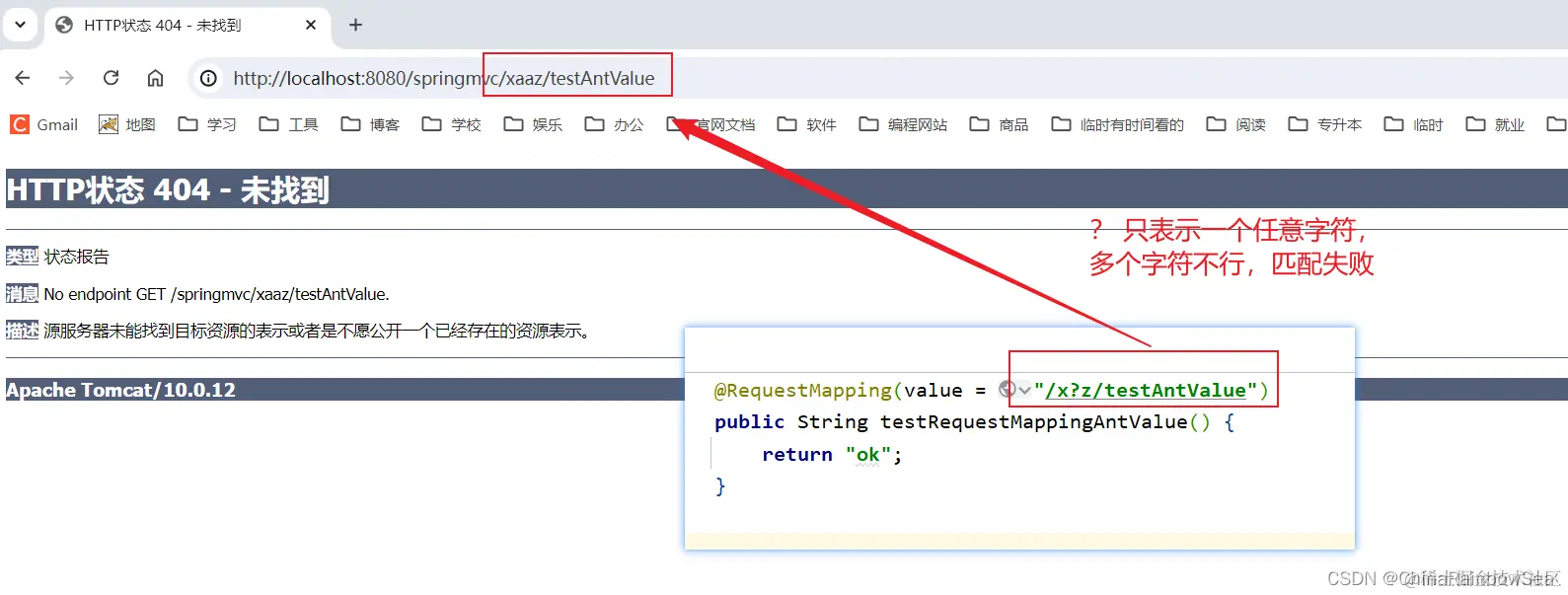Open the 商品 bookmark folder
Screen dimensions: 1568x595
(x=999, y=124)
